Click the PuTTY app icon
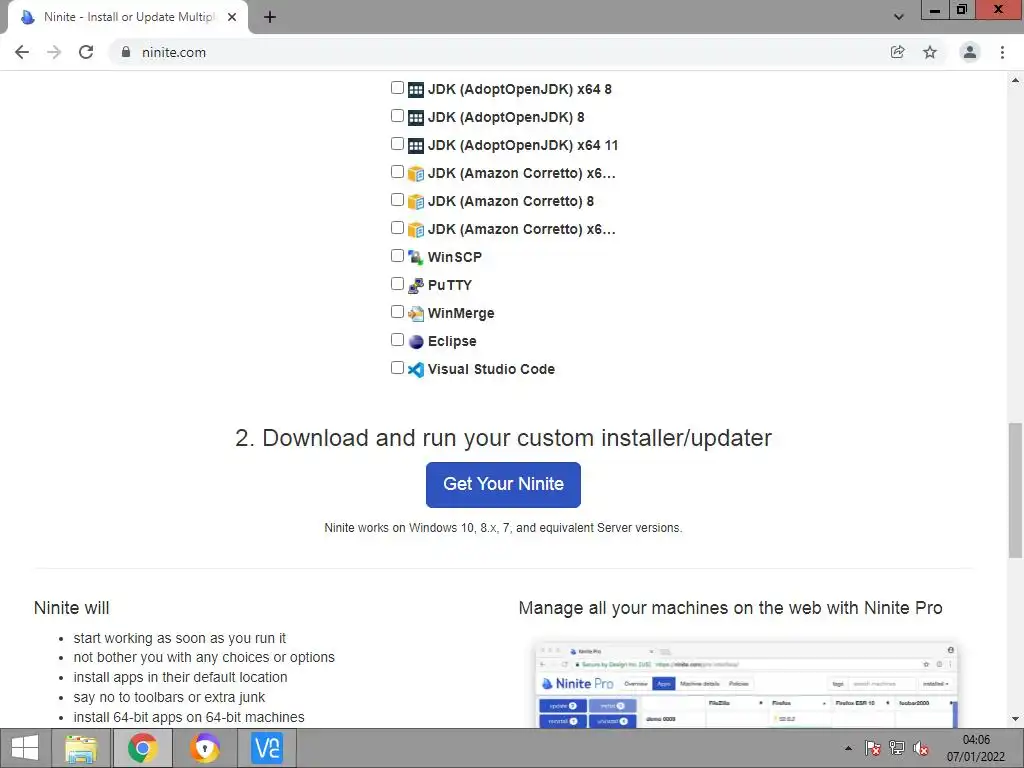Screen dimensions: 1024x768 coord(416,285)
